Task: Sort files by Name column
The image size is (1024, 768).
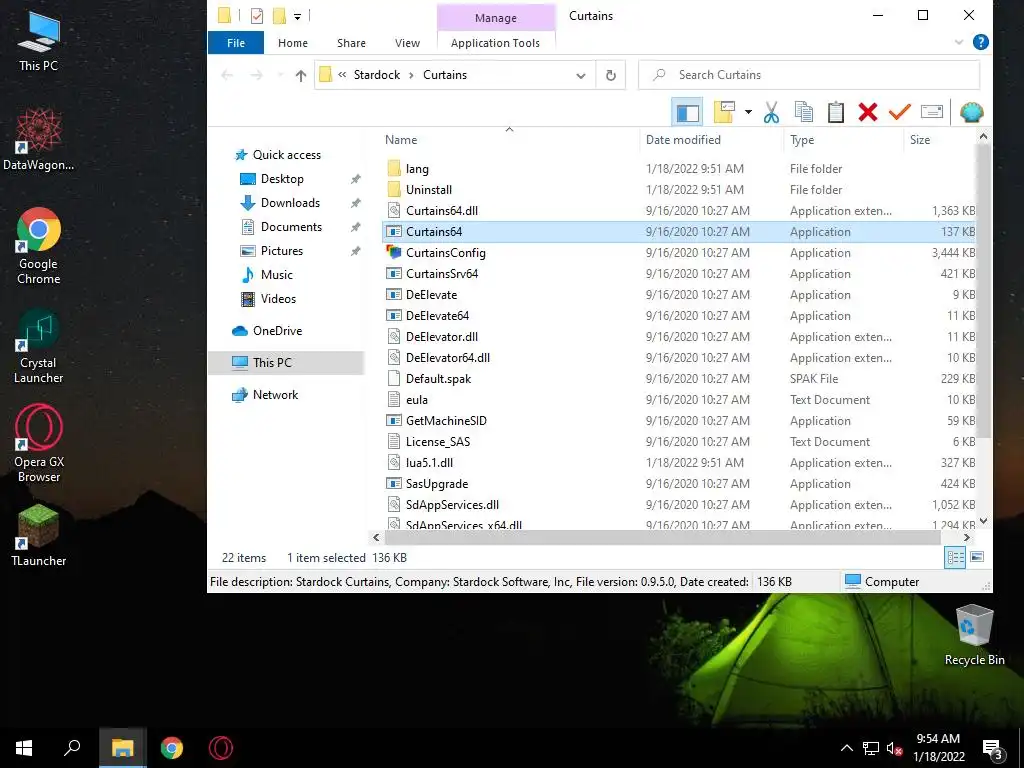Action: click(401, 140)
